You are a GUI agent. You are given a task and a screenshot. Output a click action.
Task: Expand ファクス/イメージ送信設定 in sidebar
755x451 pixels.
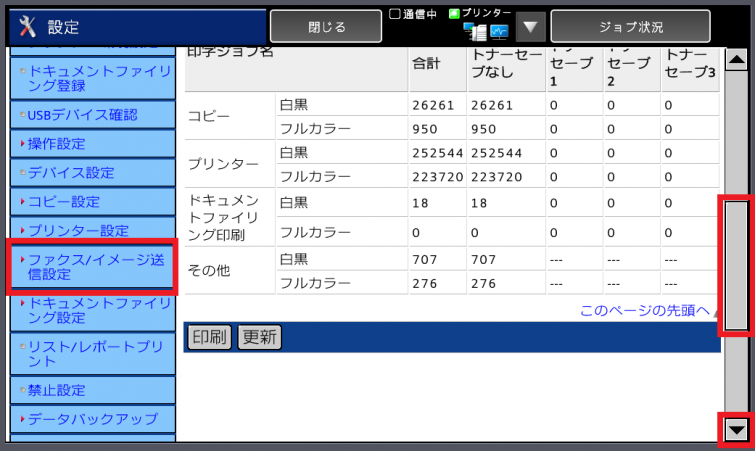90,267
